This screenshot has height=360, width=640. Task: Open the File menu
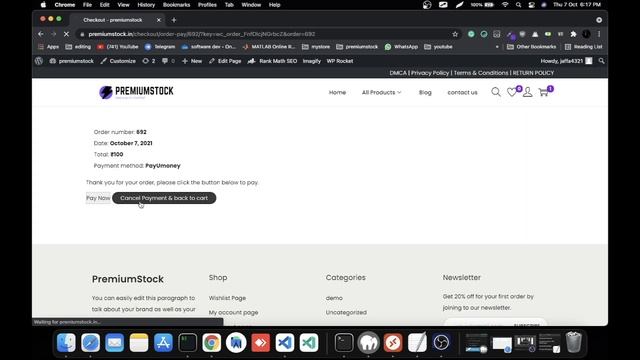[87, 5]
